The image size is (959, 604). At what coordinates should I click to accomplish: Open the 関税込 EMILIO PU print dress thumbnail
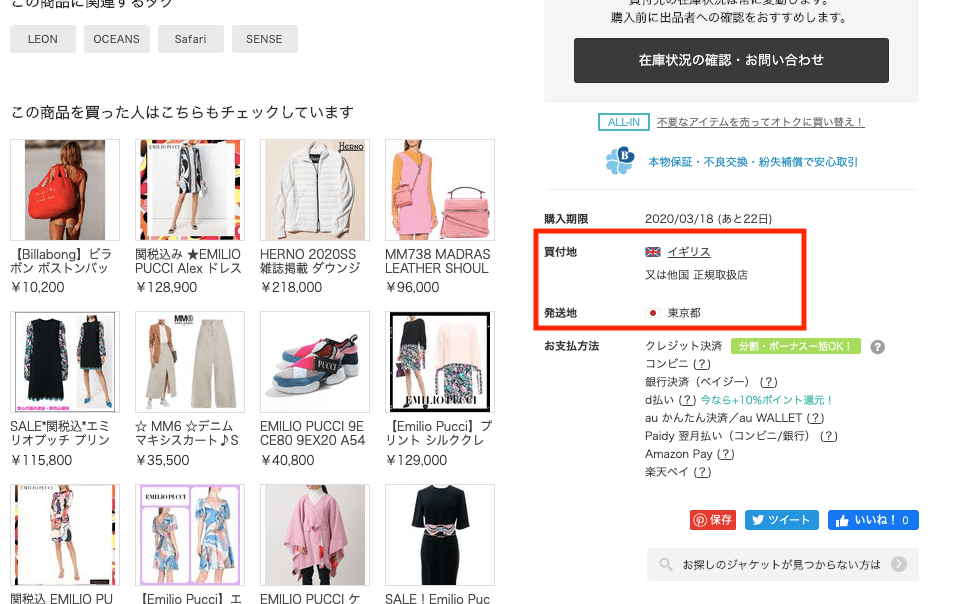(x=65, y=535)
